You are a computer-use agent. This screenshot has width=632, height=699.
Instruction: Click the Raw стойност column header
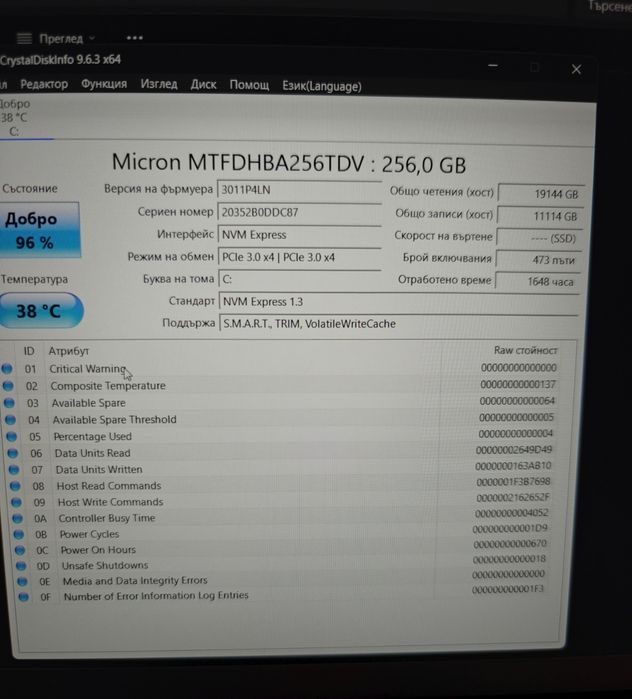(525, 350)
